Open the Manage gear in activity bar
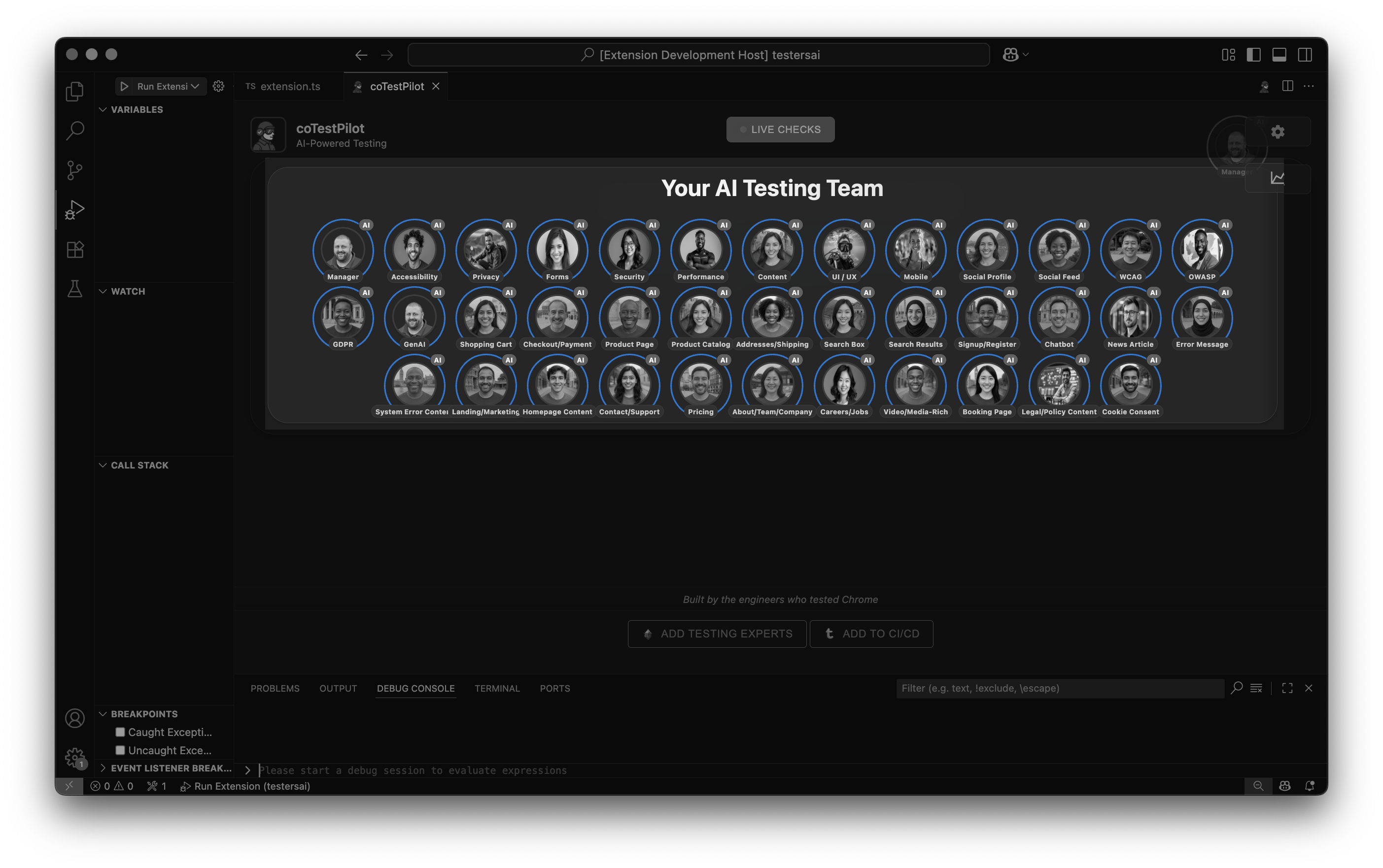The width and height of the screenshot is (1383, 868). pyautogui.click(x=74, y=757)
